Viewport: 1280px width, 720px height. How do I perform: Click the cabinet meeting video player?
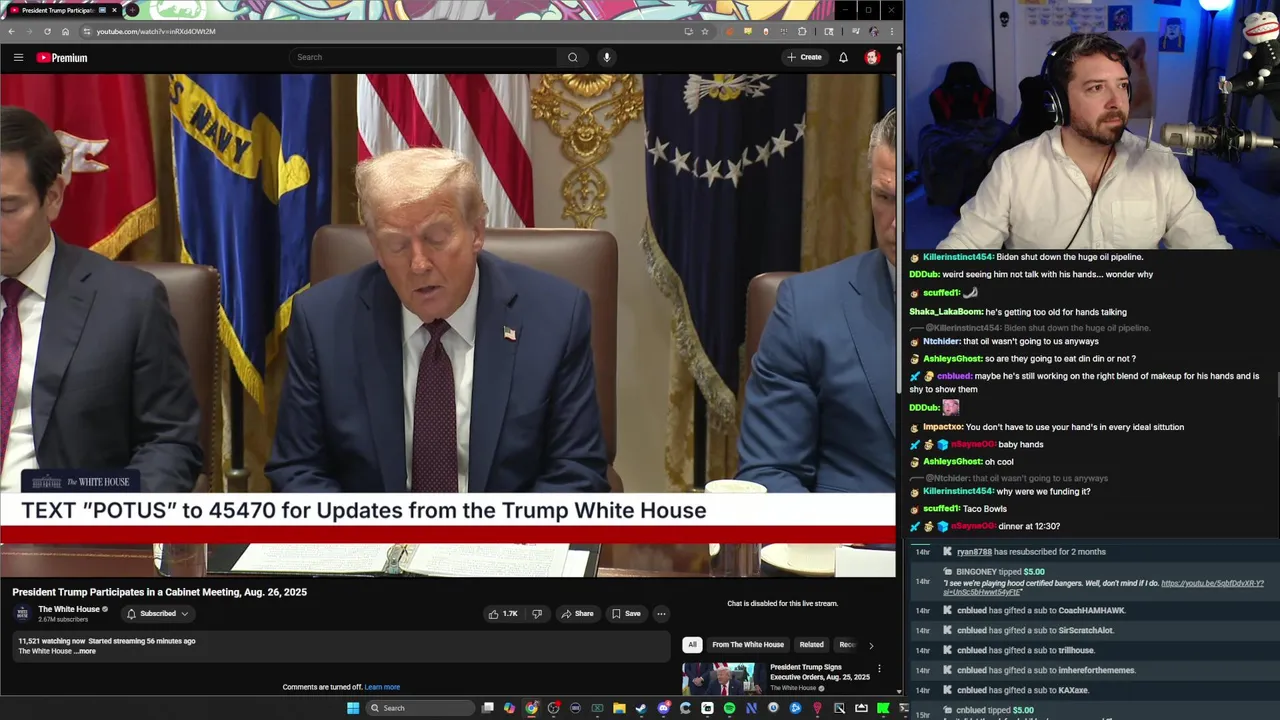(448, 325)
